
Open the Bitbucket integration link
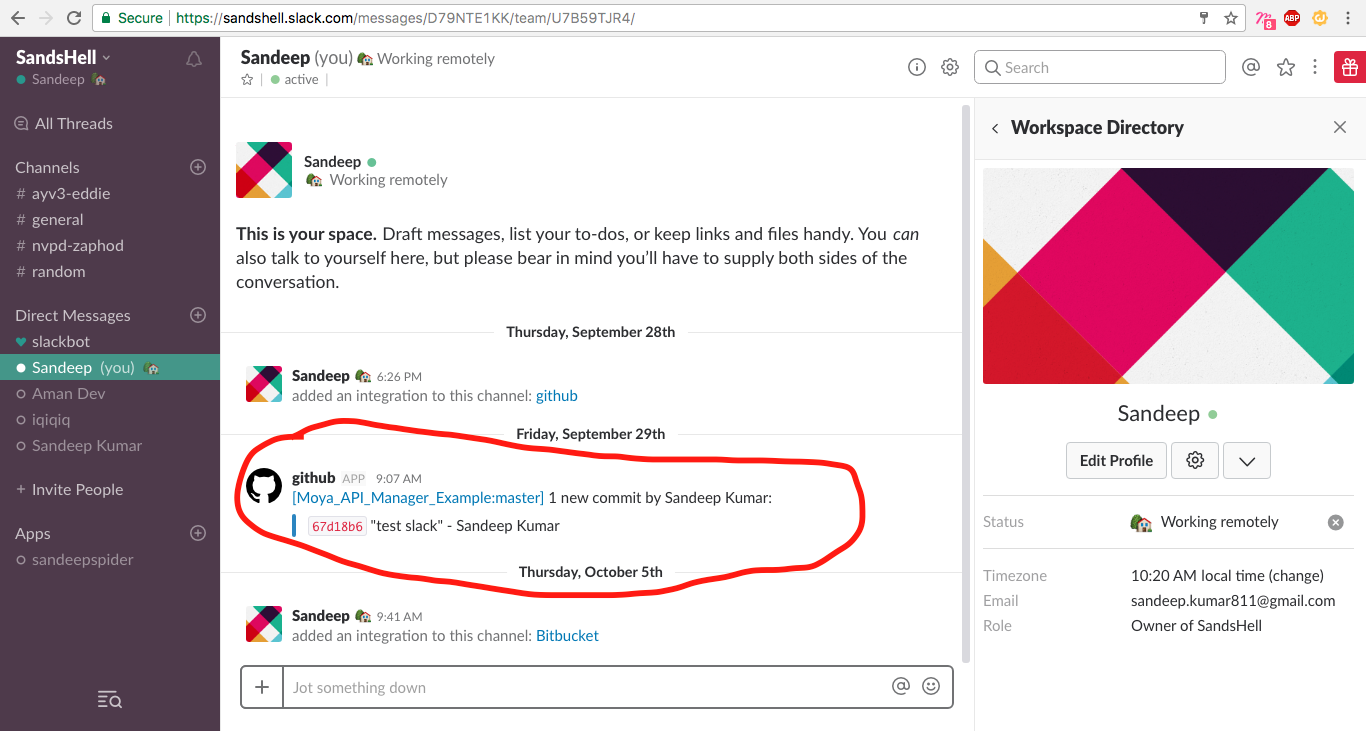(567, 635)
